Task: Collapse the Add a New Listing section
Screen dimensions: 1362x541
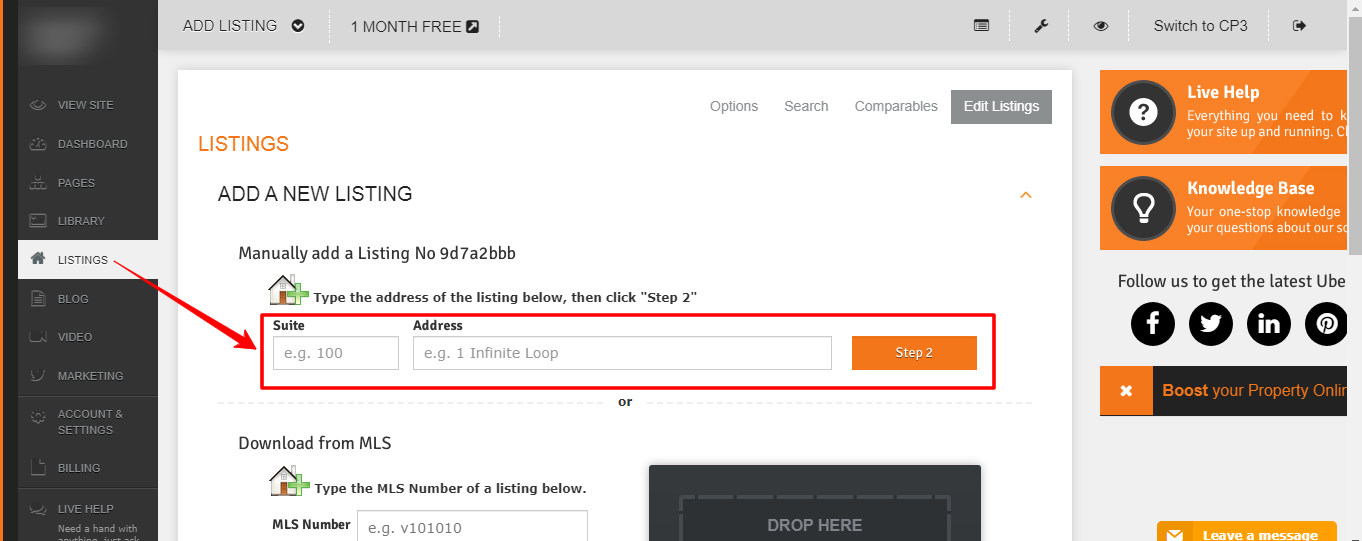Action: [x=1025, y=195]
